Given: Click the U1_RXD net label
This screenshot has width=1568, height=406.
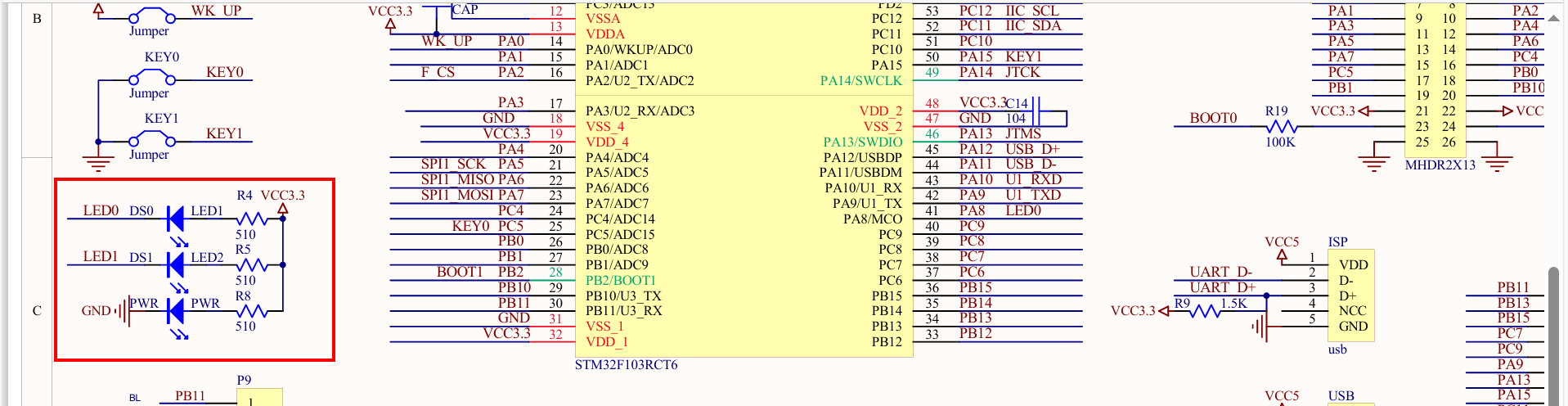Looking at the screenshot, I should pyautogui.click(x=1033, y=180).
